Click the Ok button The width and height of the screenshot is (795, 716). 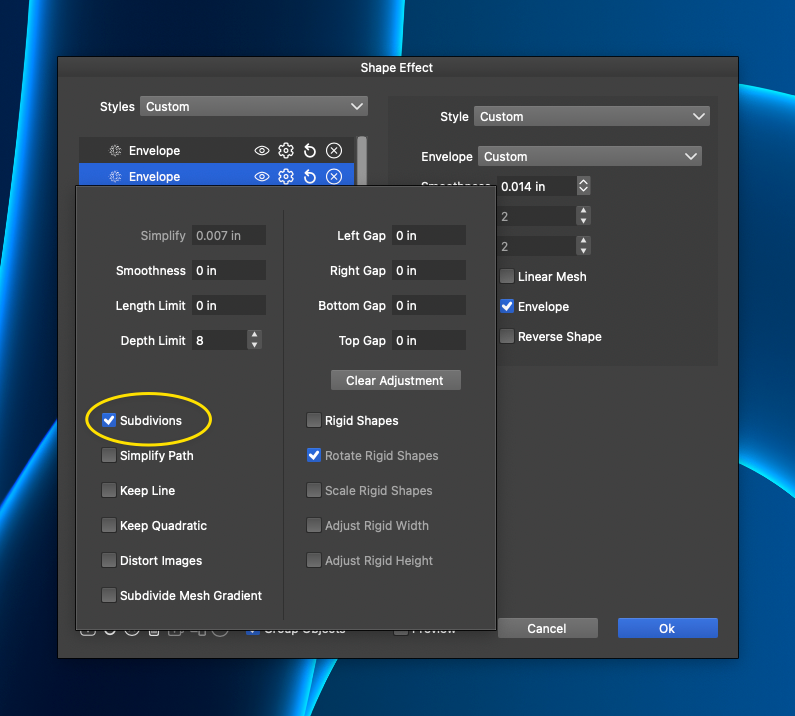point(667,628)
